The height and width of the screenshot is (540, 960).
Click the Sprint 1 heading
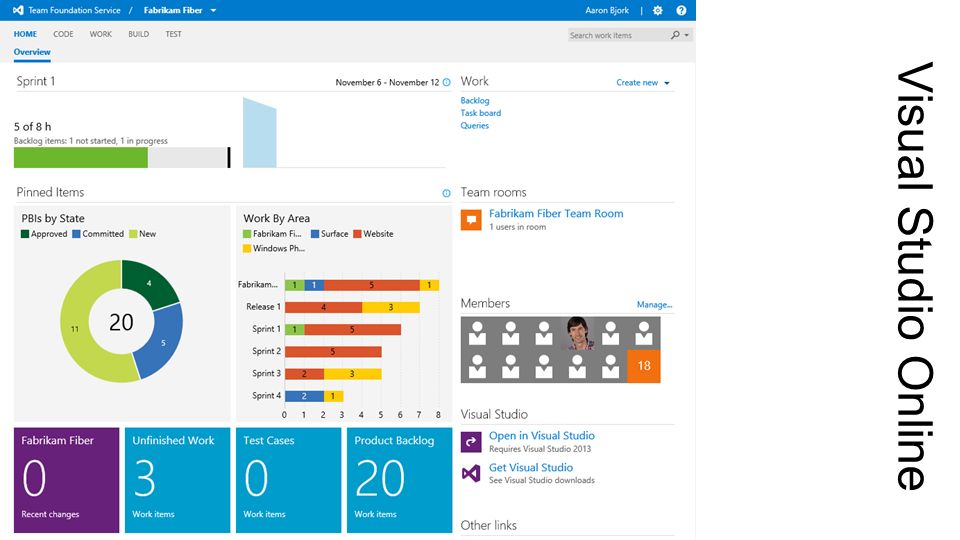pyautogui.click(x=36, y=81)
